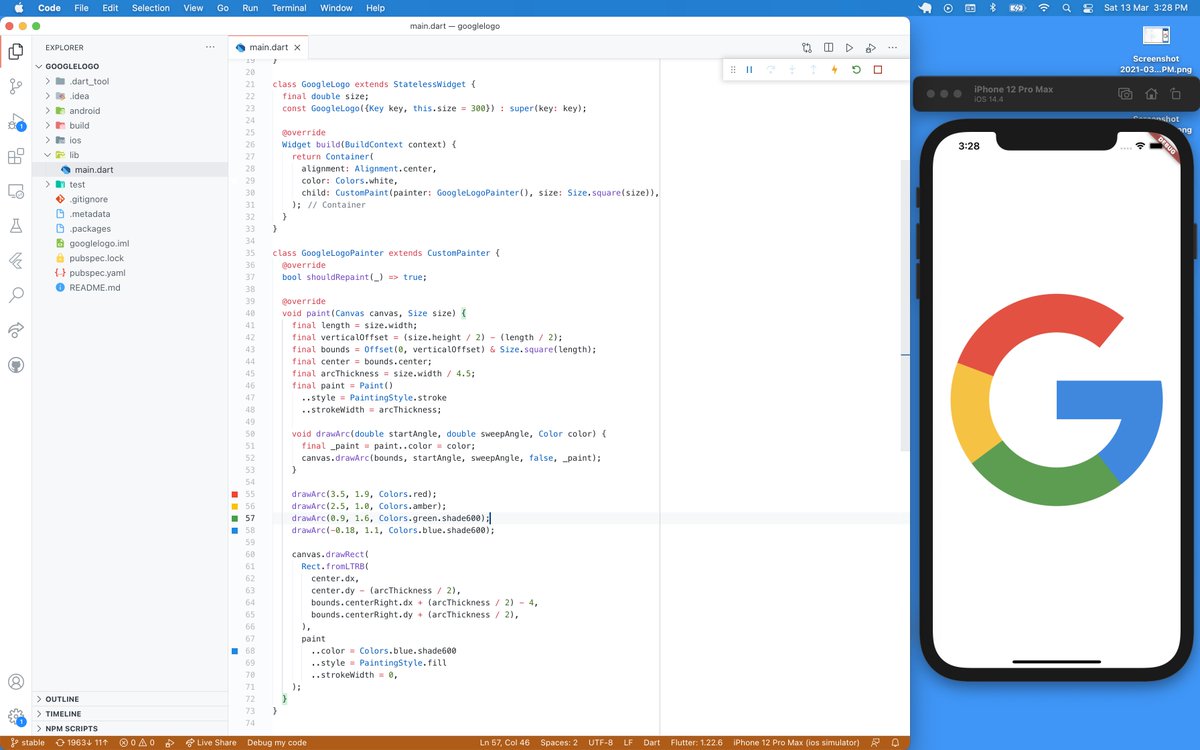Image resolution: width=1200 pixels, height=750 pixels.
Task: Open the Manage gear menu
Action: pos(16,716)
